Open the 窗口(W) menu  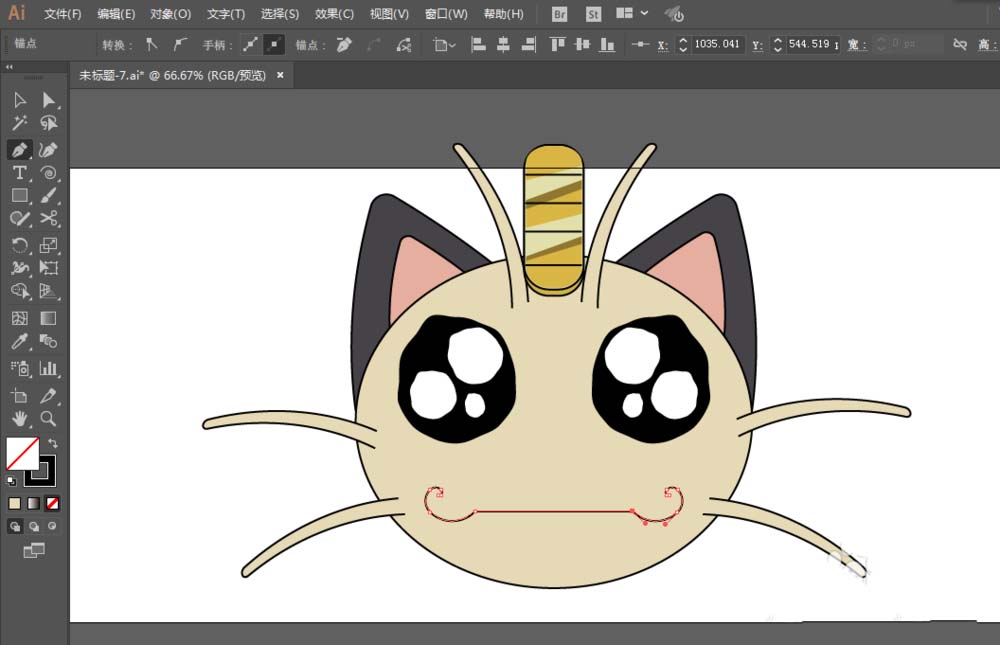(x=446, y=14)
